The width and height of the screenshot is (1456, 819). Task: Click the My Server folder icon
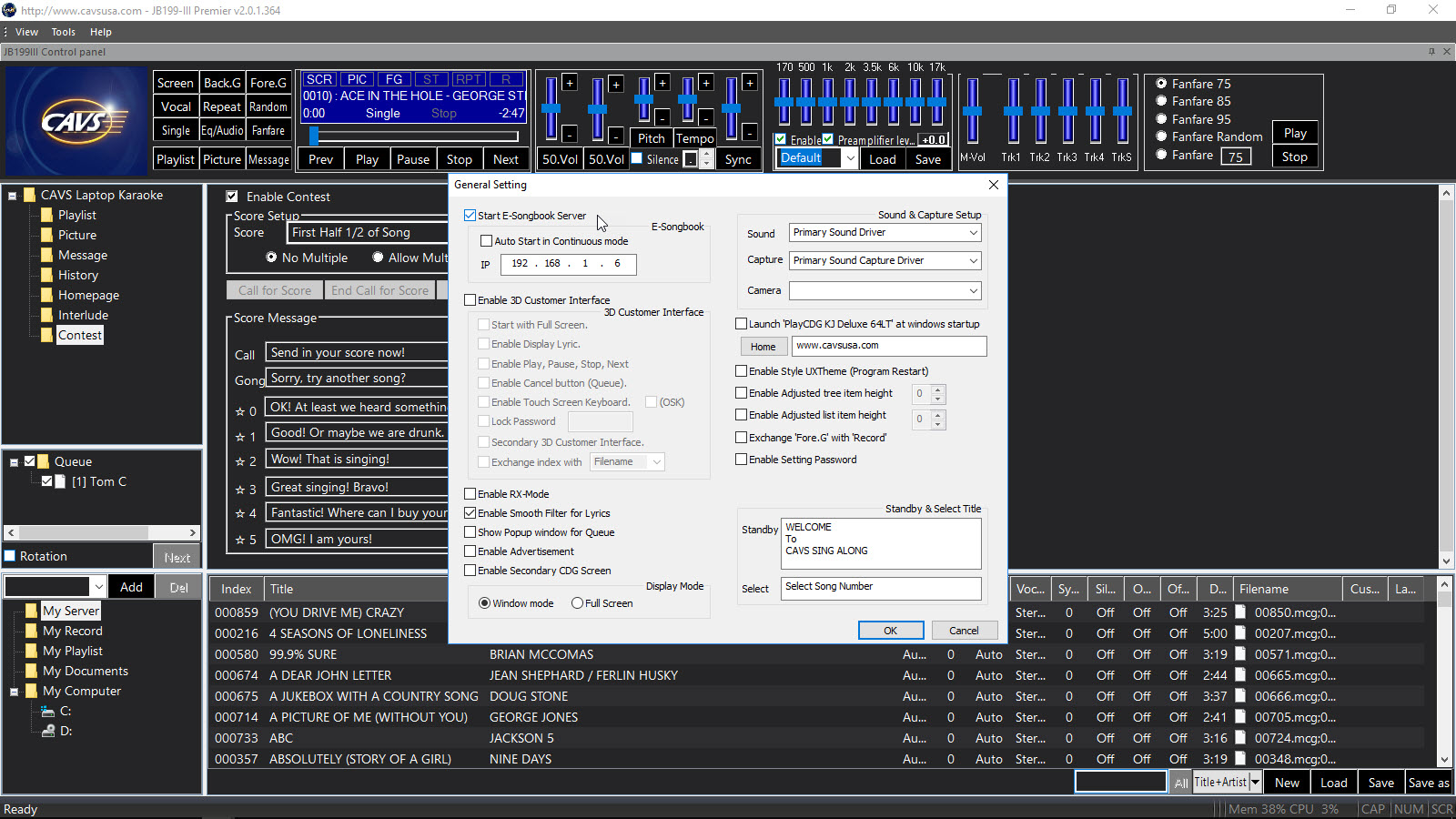[x=31, y=611]
